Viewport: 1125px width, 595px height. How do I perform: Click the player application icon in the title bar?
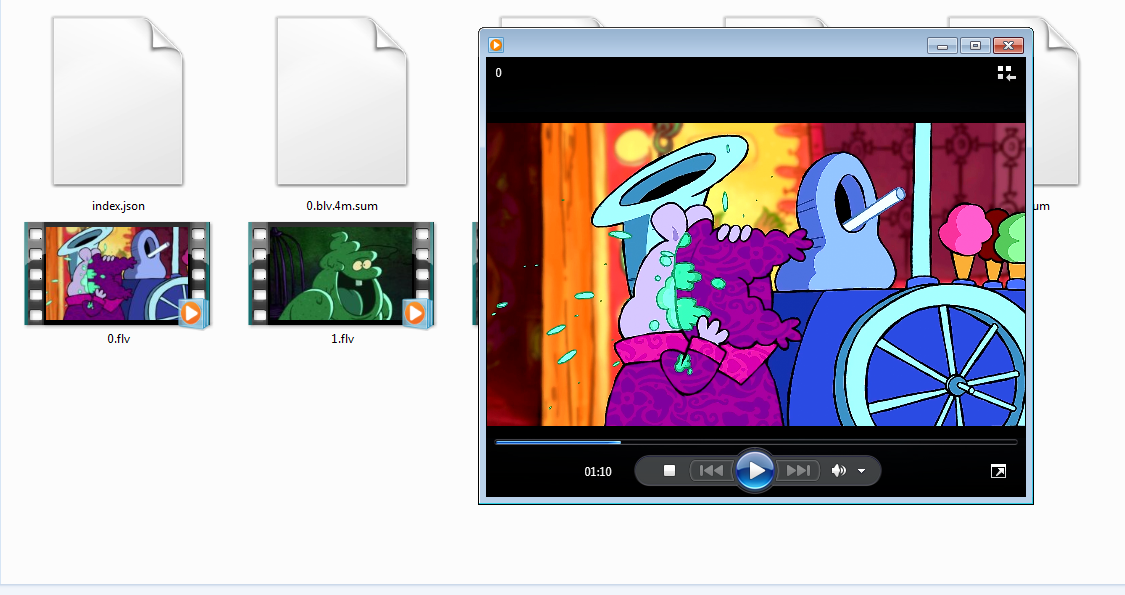tap(495, 45)
